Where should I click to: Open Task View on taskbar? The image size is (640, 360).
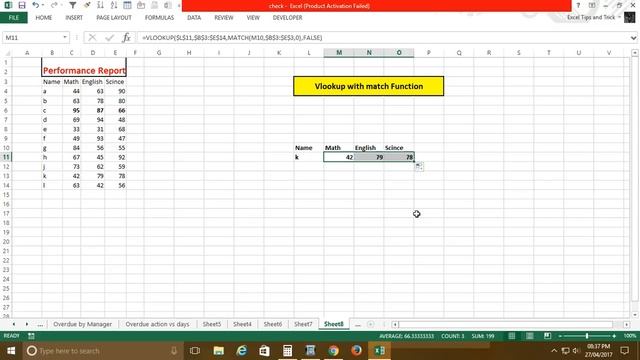[x=195, y=351]
